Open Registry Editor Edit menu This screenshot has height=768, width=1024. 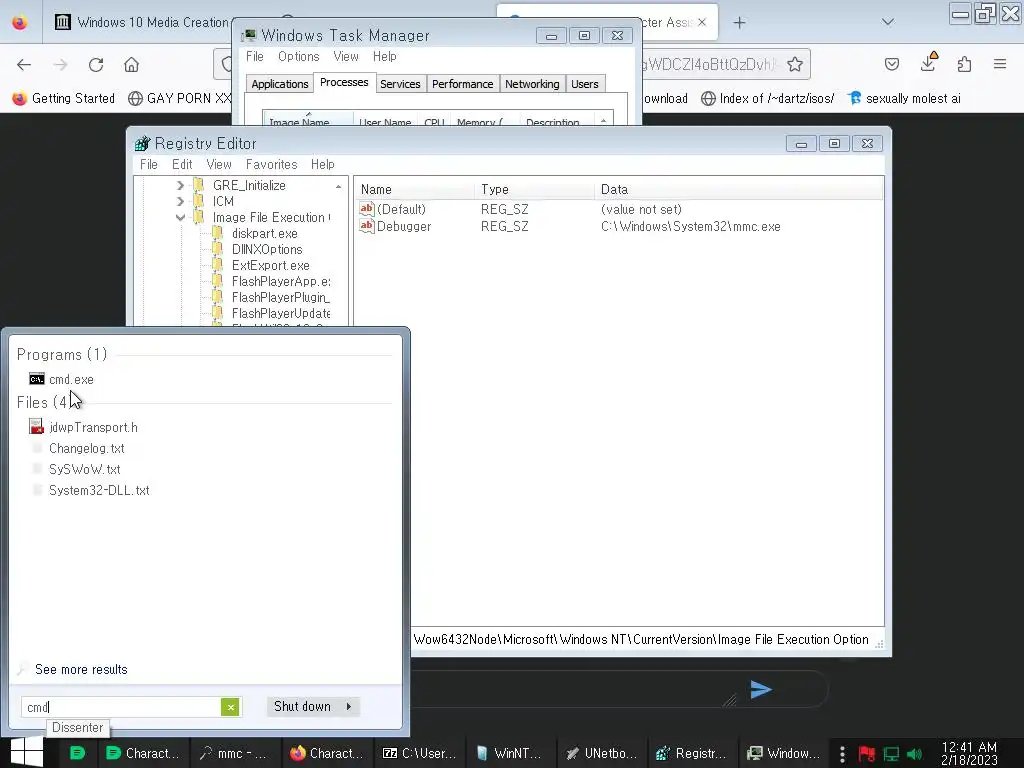tap(182, 165)
